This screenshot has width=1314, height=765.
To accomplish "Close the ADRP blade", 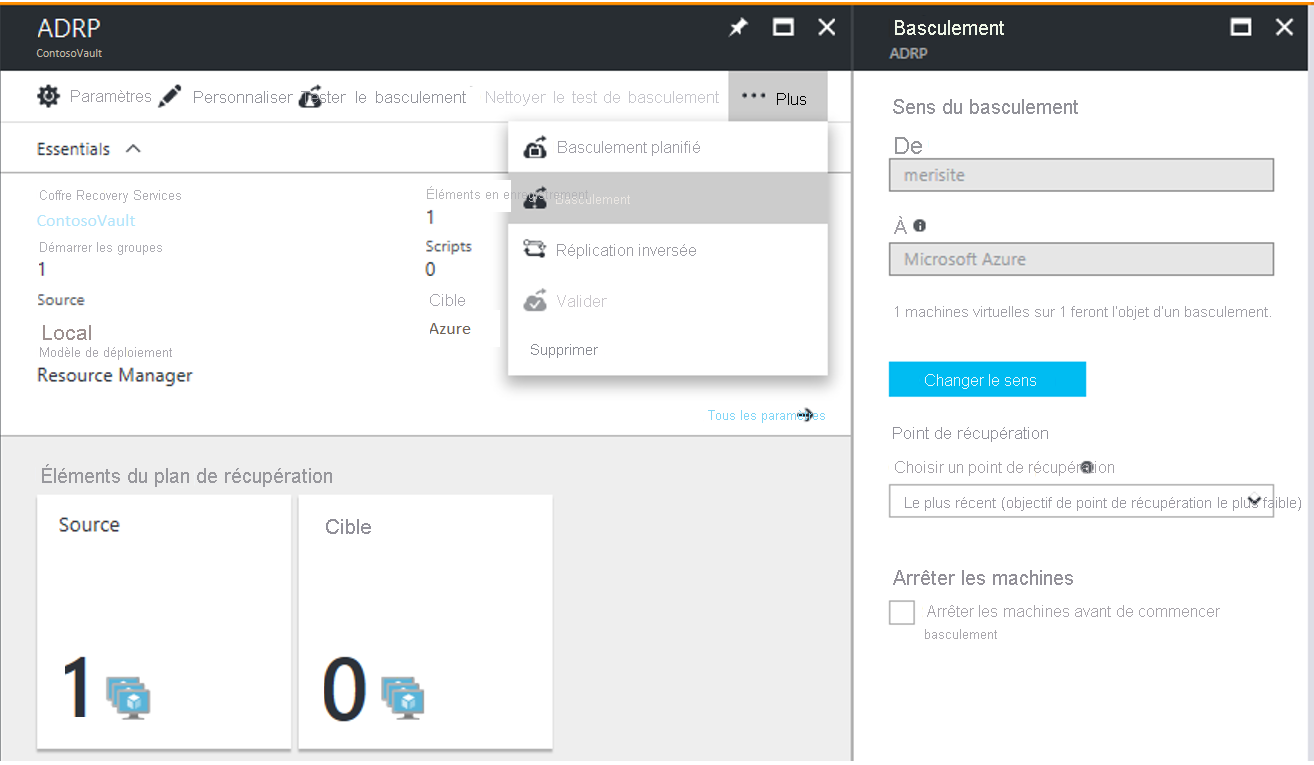I will (x=827, y=28).
